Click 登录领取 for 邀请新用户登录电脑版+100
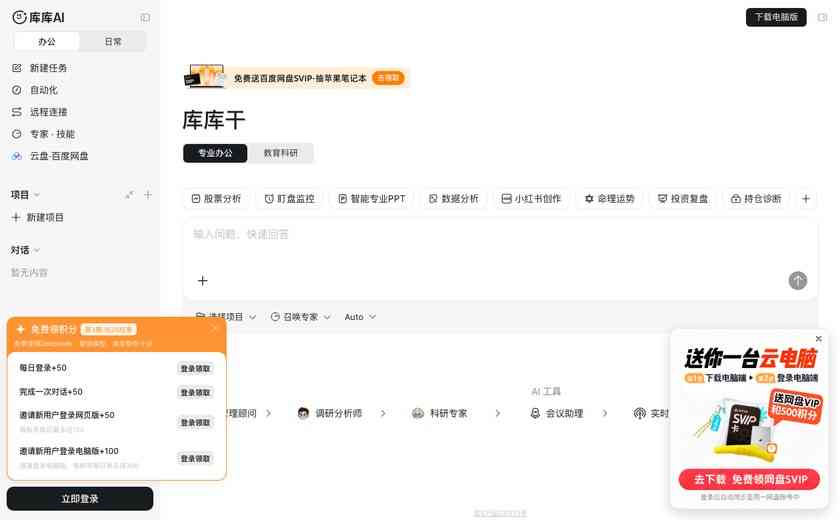 (x=196, y=458)
